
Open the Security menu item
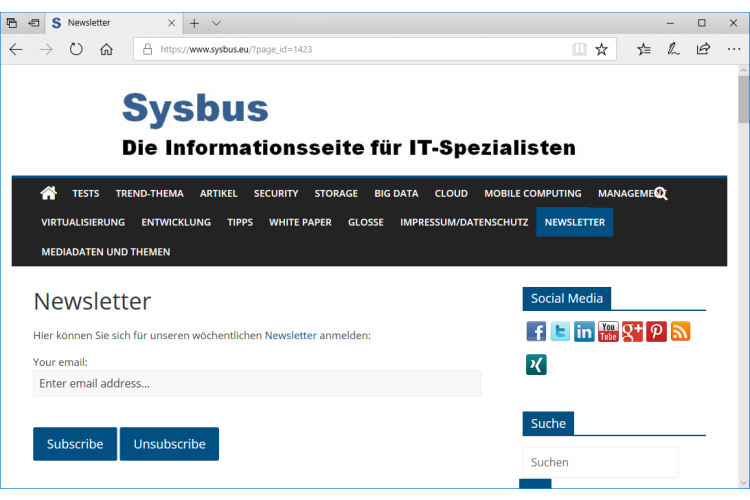(x=276, y=194)
